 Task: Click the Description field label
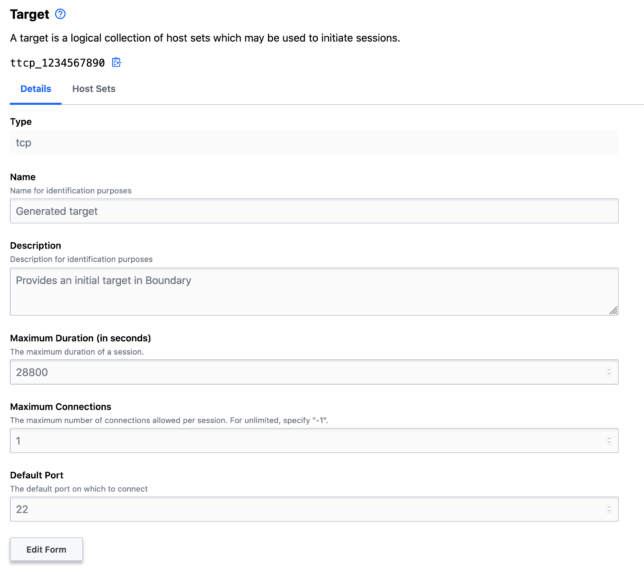pyautogui.click(x=35, y=246)
